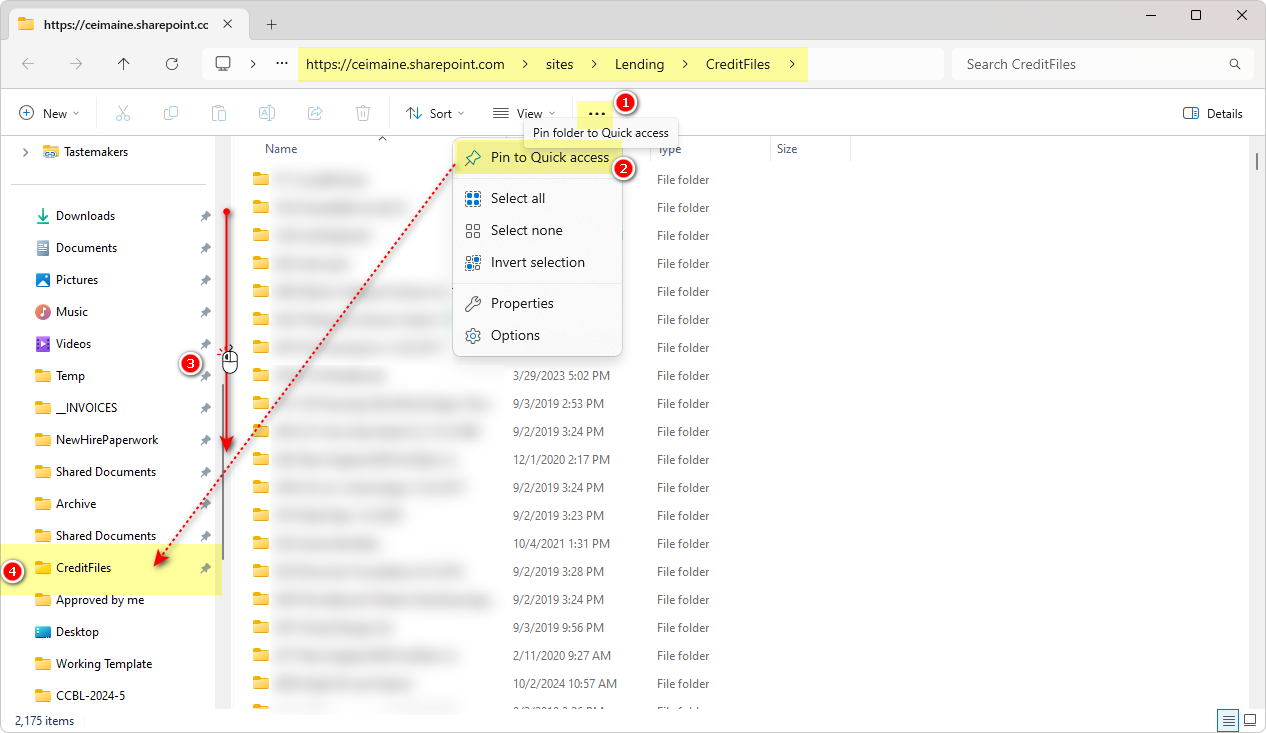Viewport: 1266px width, 733px height.
Task: Click the See more three-dots toolbar button
Action: click(x=597, y=114)
